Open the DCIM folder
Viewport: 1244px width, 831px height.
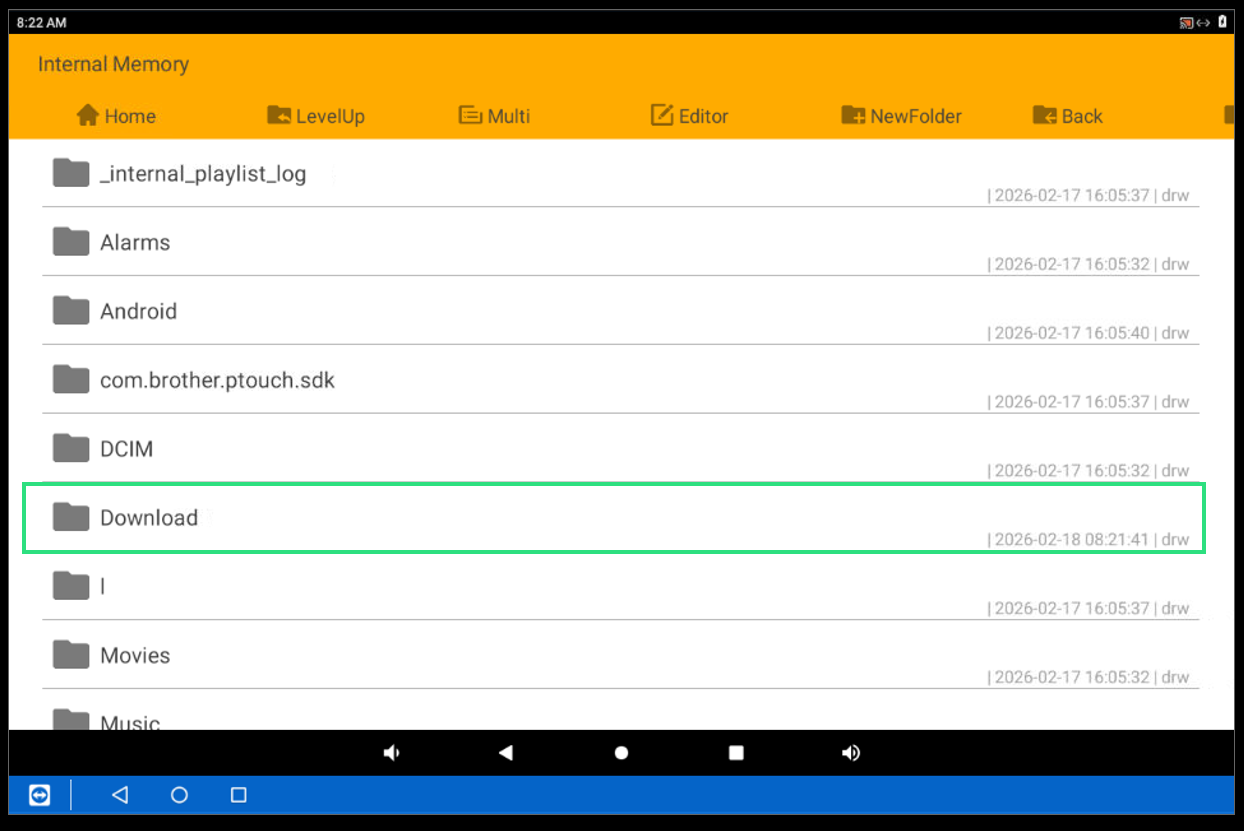point(126,449)
